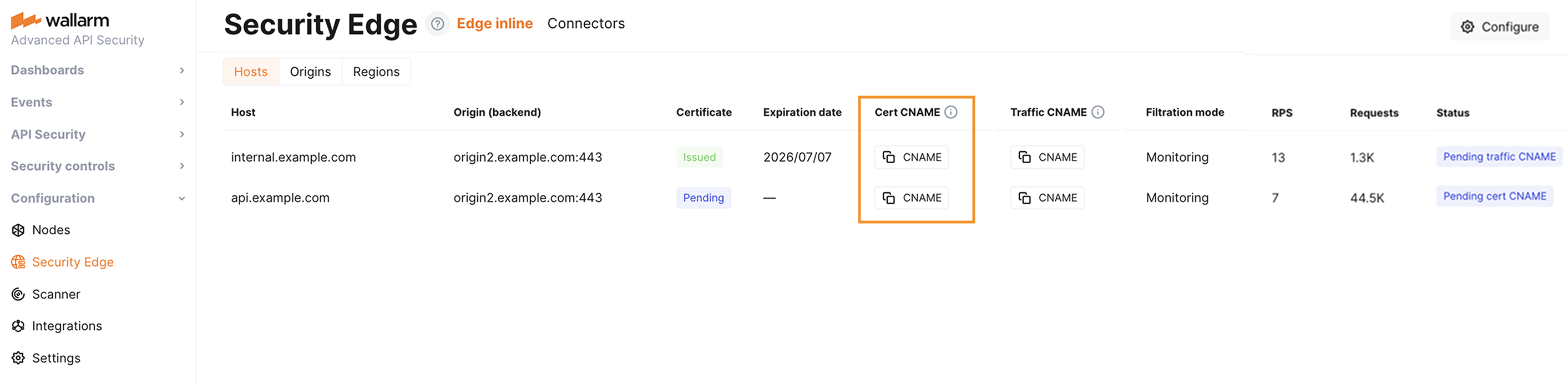
Task: Expand the Dashboards menu chevron
Action: click(x=181, y=70)
